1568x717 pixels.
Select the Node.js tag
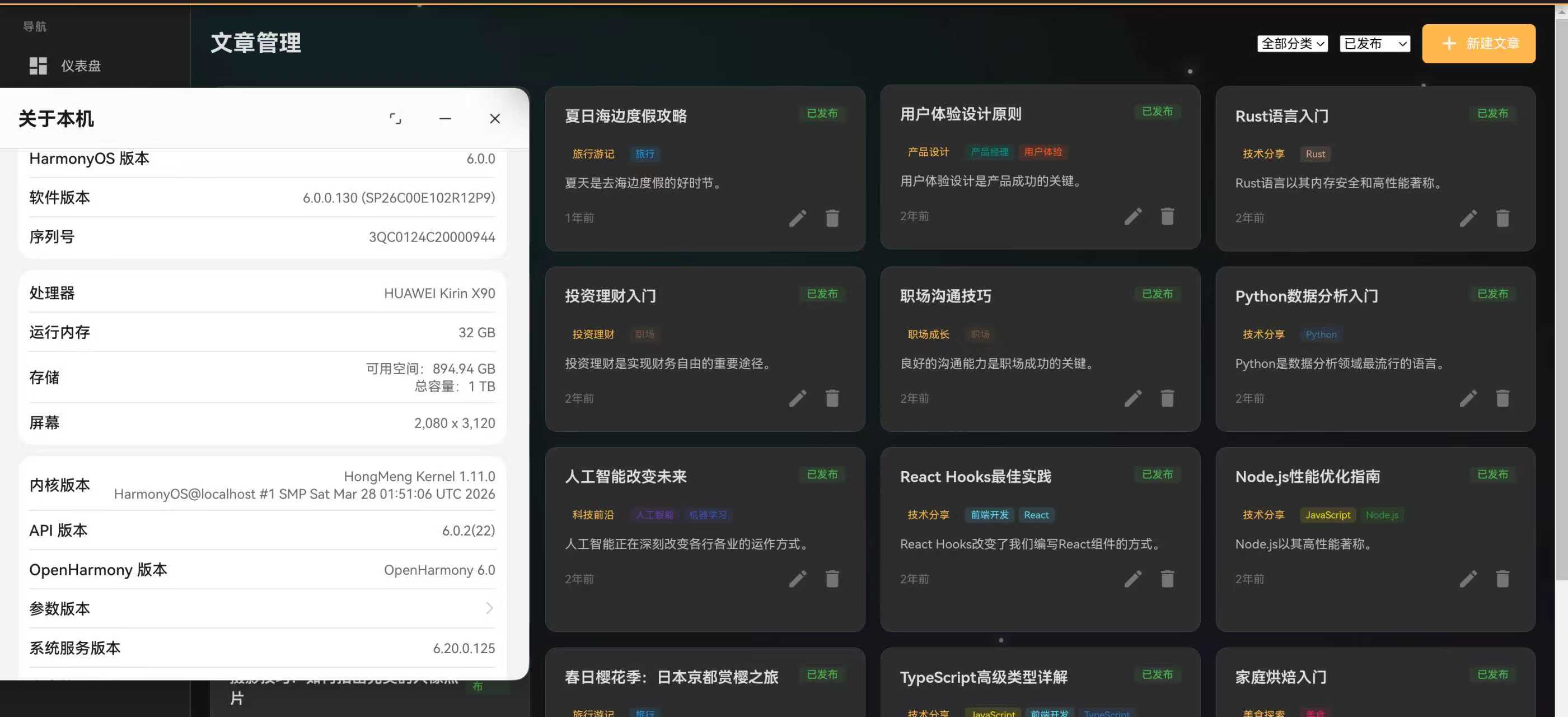click(x=1382, y=515)
